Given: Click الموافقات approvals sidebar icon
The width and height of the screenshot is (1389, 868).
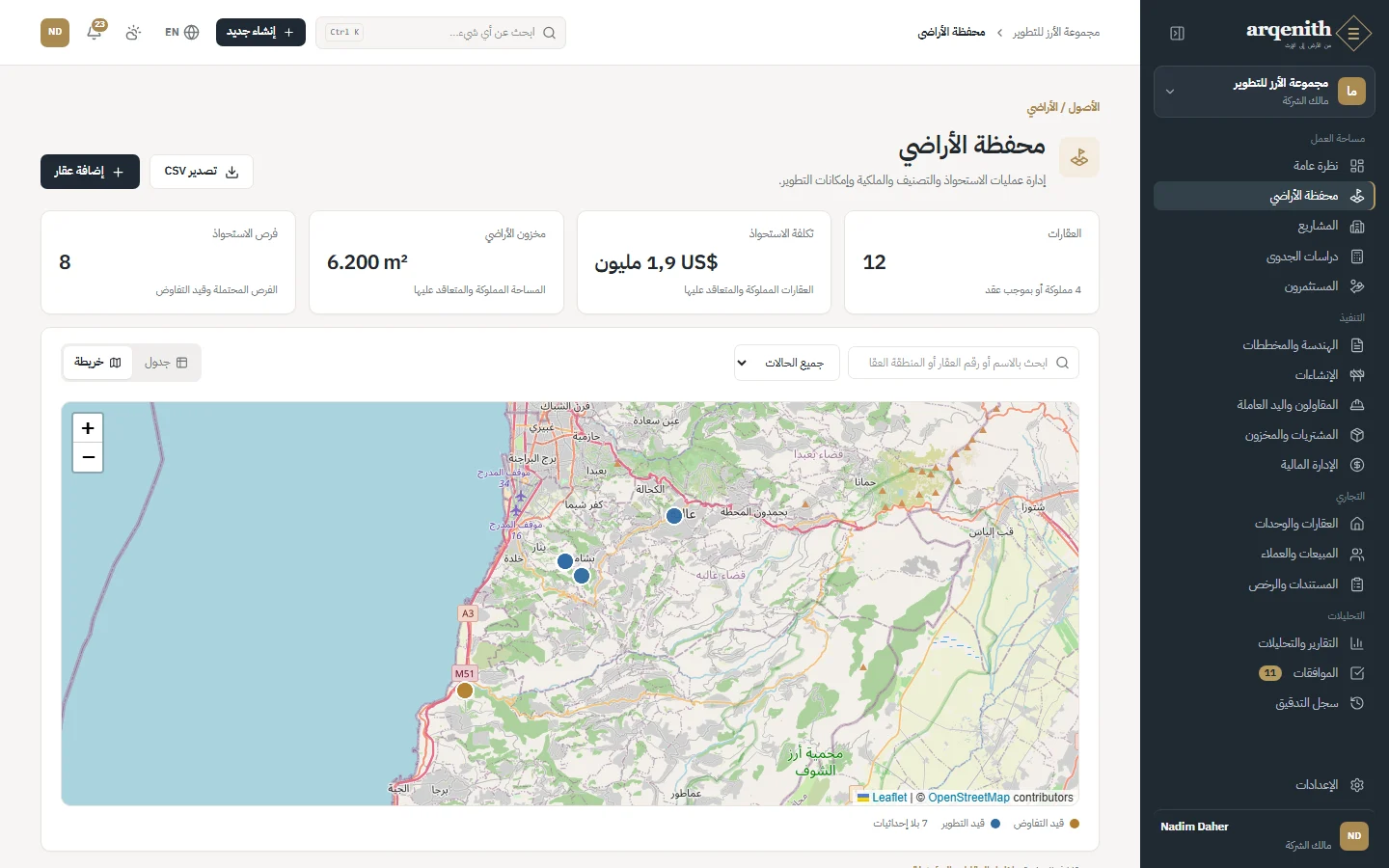Looking at the screenshot, I should pos(1357,673).
